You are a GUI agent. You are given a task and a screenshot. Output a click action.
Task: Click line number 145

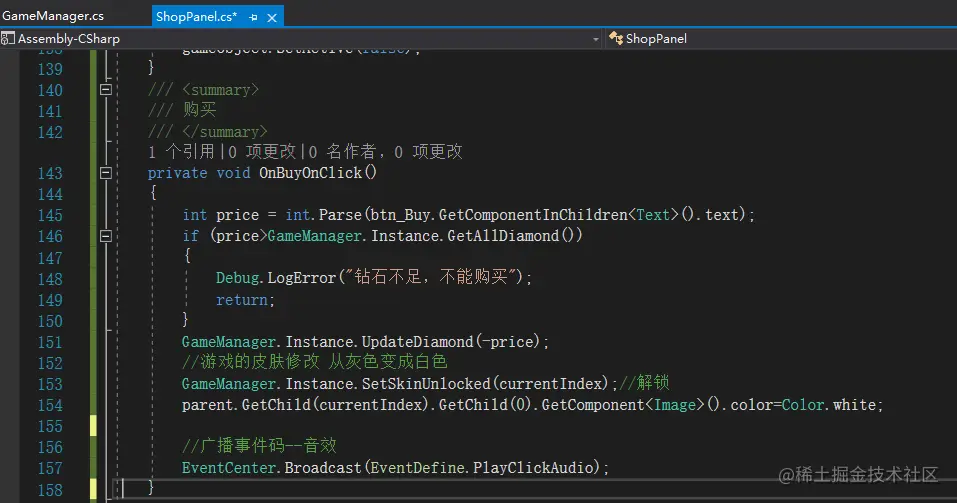tap(50, 215)
